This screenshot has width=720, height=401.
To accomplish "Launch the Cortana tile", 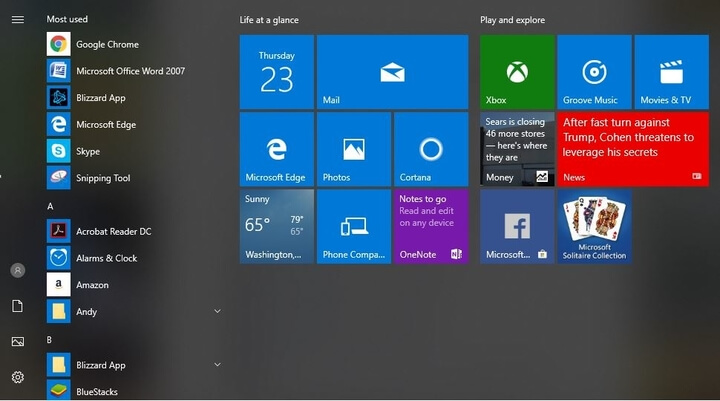I will pyautogui.click(x=431, y=149).
